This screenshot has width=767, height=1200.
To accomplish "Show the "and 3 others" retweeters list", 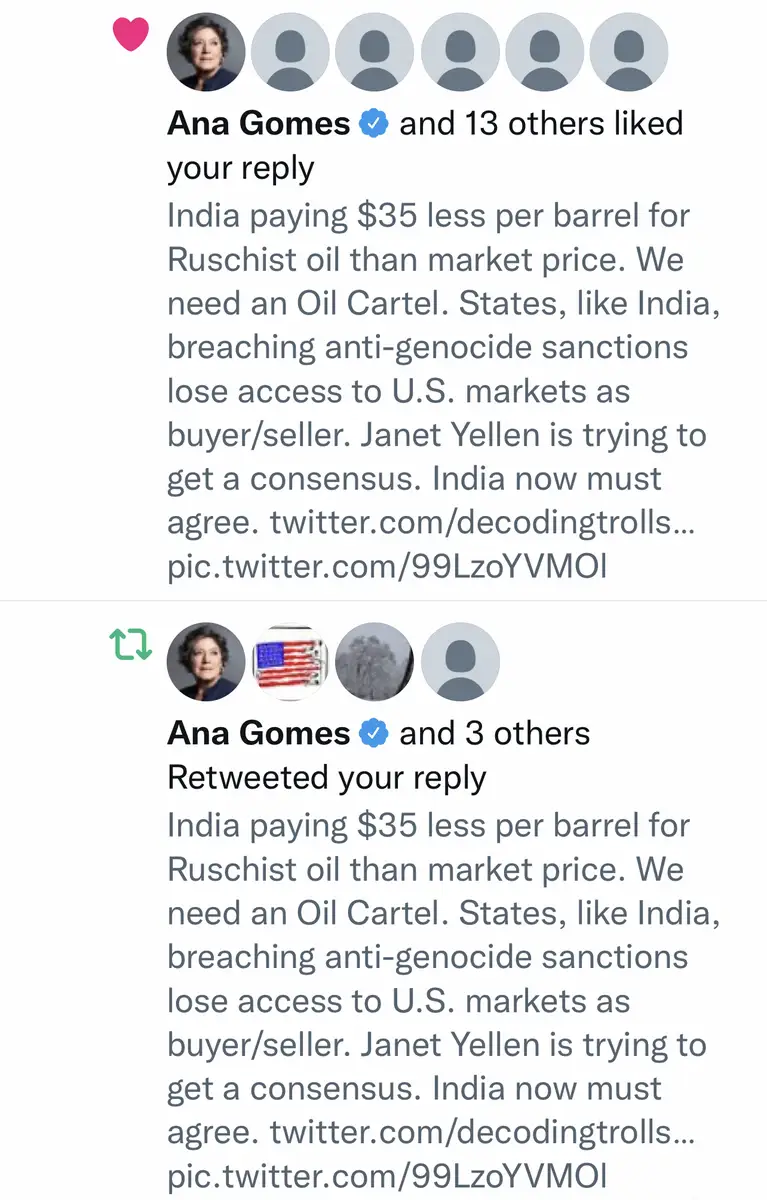I will tap(494, 734).
